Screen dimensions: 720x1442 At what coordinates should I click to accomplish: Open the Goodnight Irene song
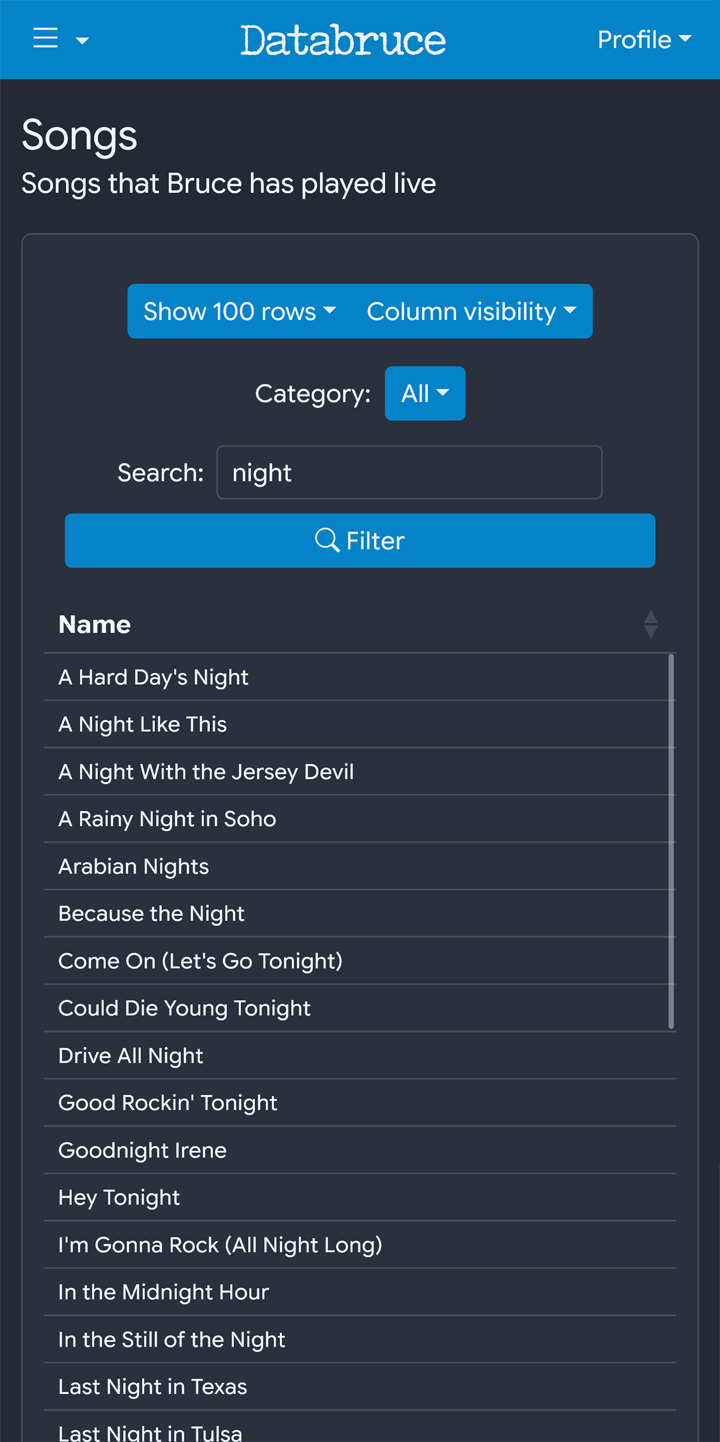[x=143, y=1150]
